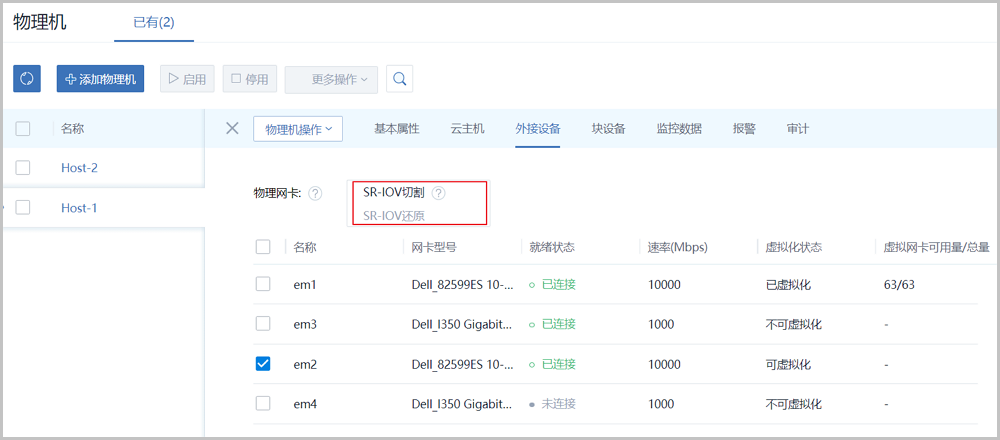The height and width of the screenshot is (440, 1000).
Task: Expand the 物理机操作 dropdown
Action: (x=298, y=129)
